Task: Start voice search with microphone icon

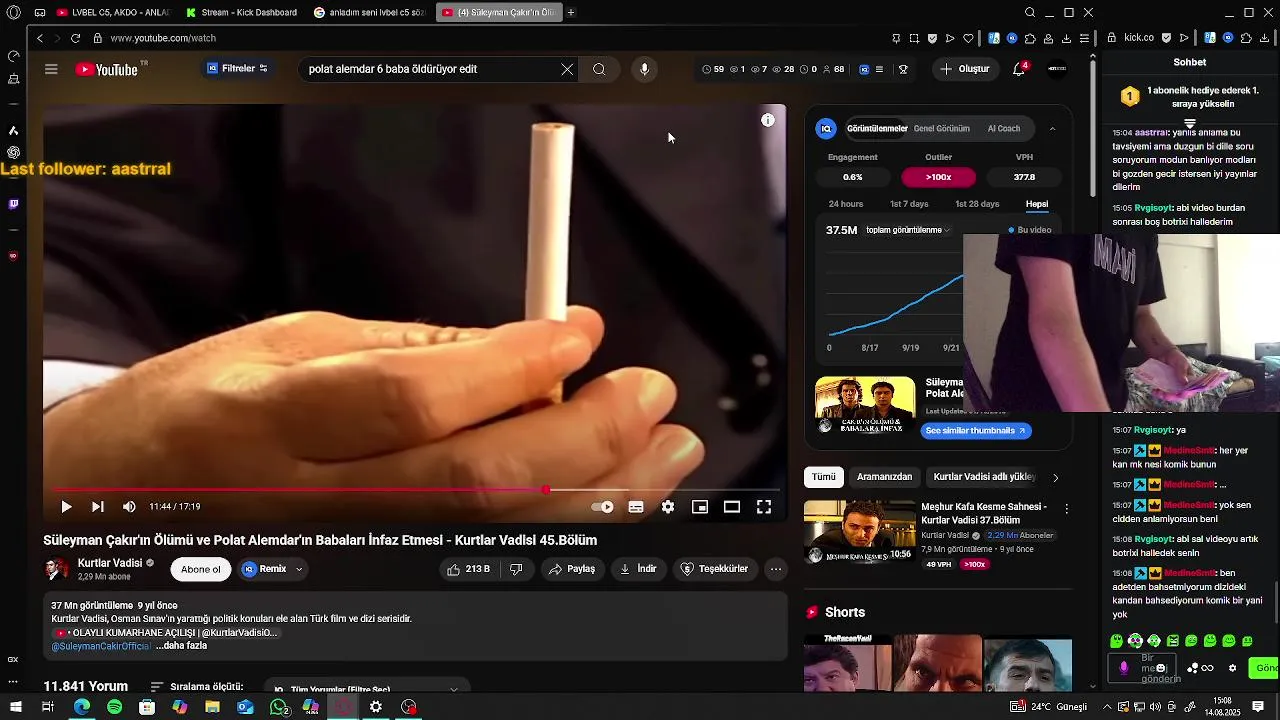Action: coord(644,69)
